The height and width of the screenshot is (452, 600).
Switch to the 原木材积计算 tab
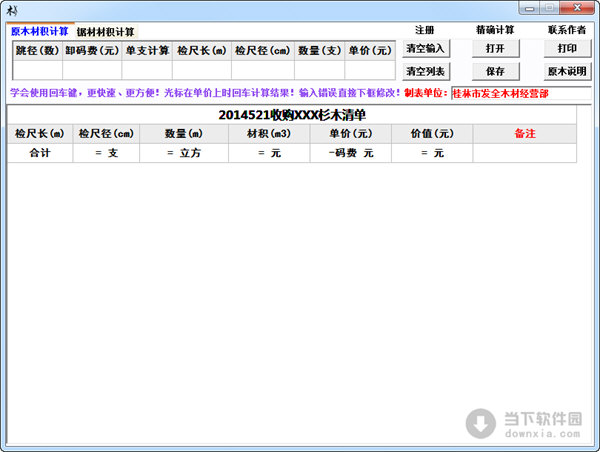(40, 31)
